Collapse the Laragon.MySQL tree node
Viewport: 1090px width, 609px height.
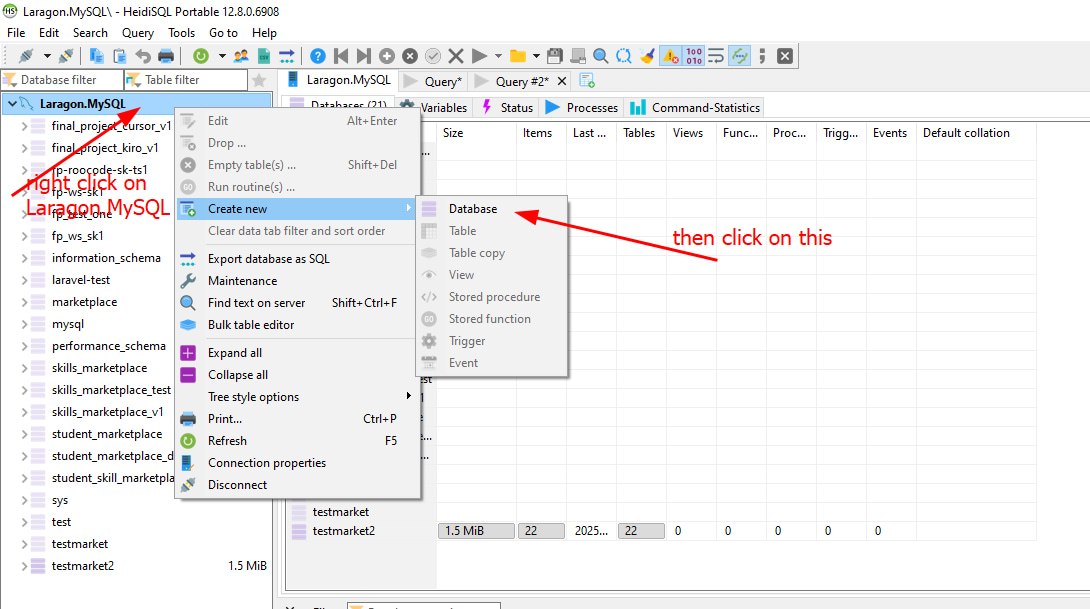[x=13, y=104]
